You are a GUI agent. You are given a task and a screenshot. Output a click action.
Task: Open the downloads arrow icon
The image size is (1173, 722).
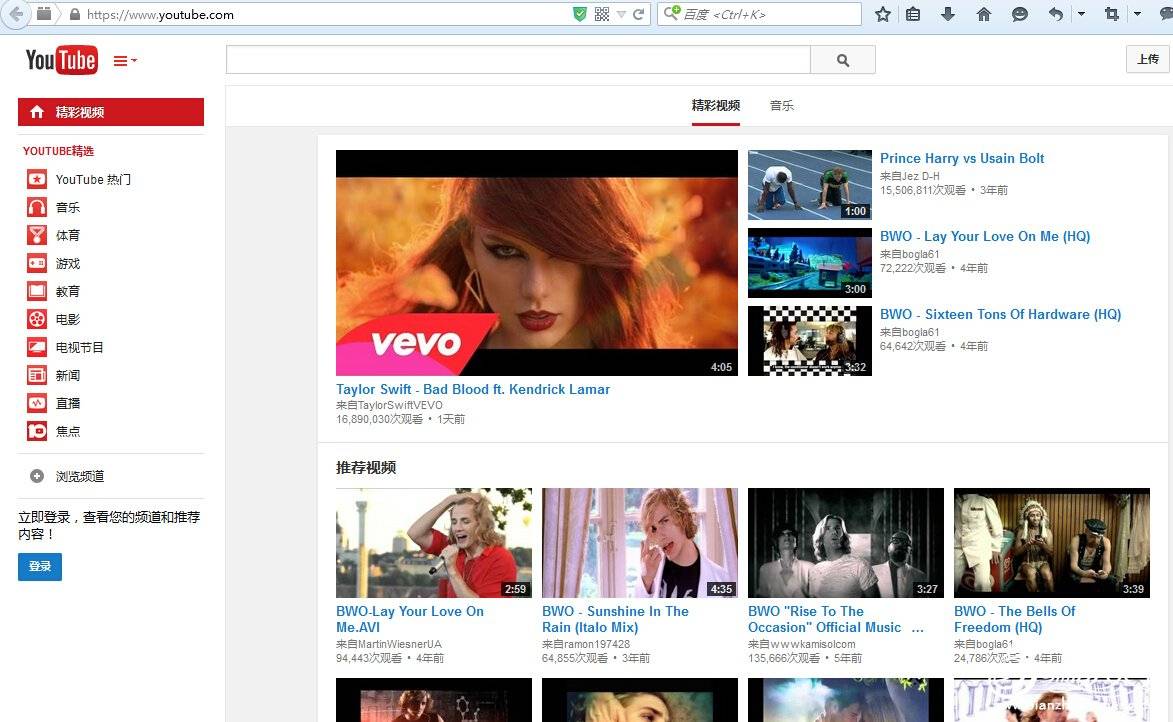(948, 14)
